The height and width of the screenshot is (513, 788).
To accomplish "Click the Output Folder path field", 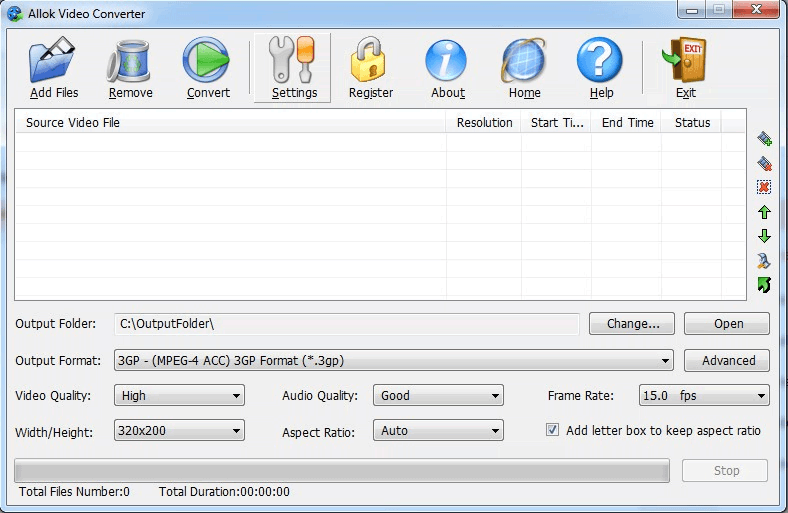I will click(x=347, y=324).
